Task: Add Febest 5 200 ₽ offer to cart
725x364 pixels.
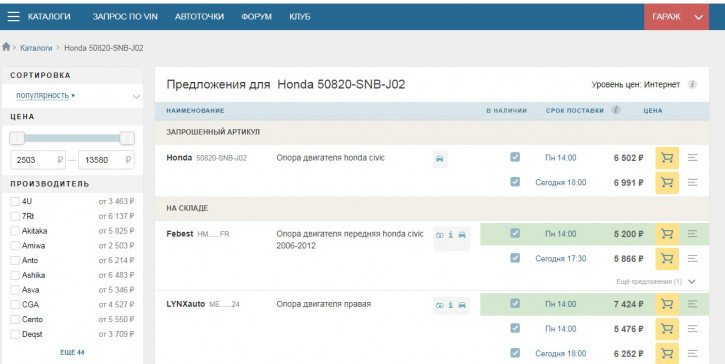Action: click(x=667, y=234)
